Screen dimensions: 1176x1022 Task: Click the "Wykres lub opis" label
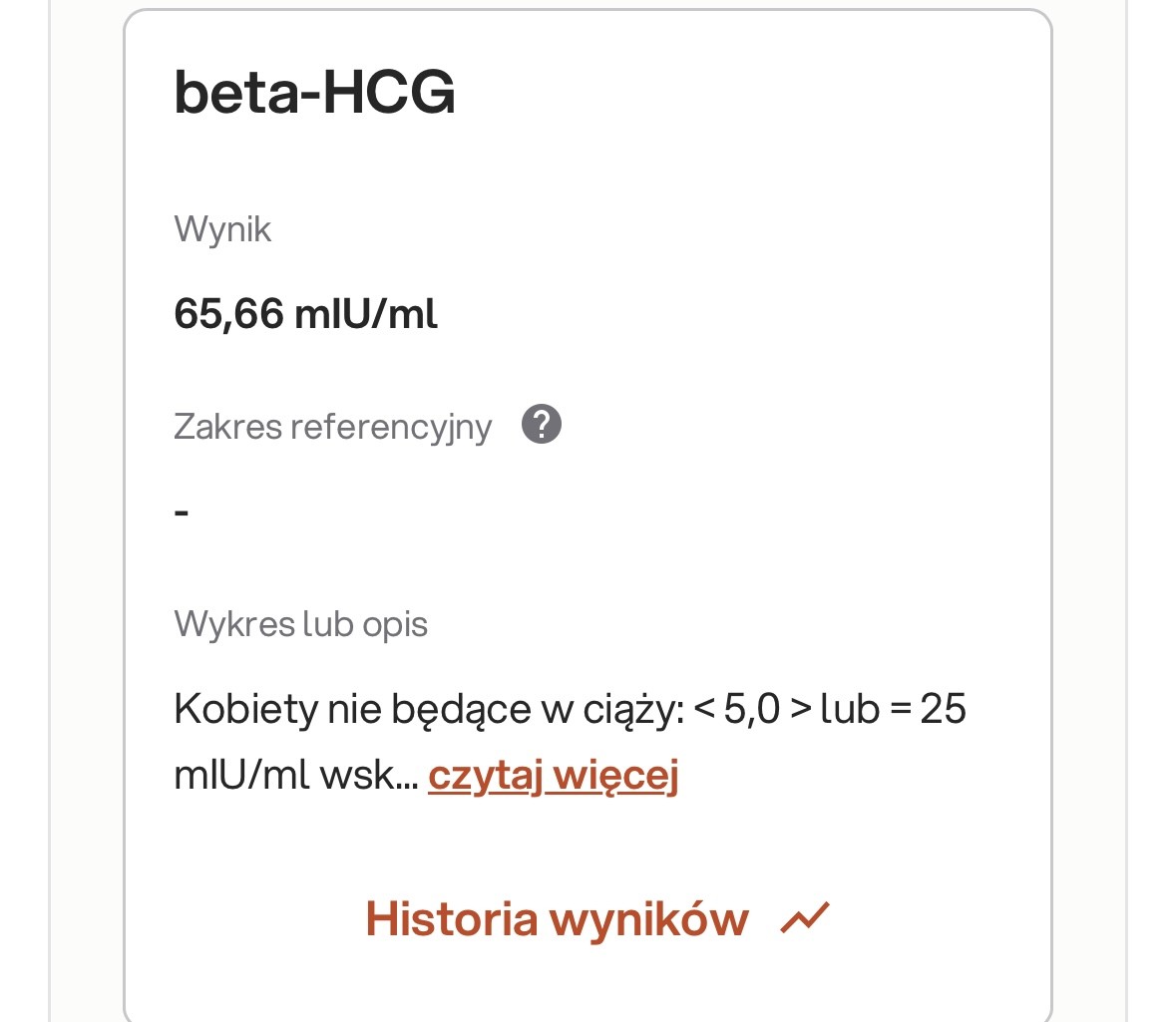coord(300,624)
